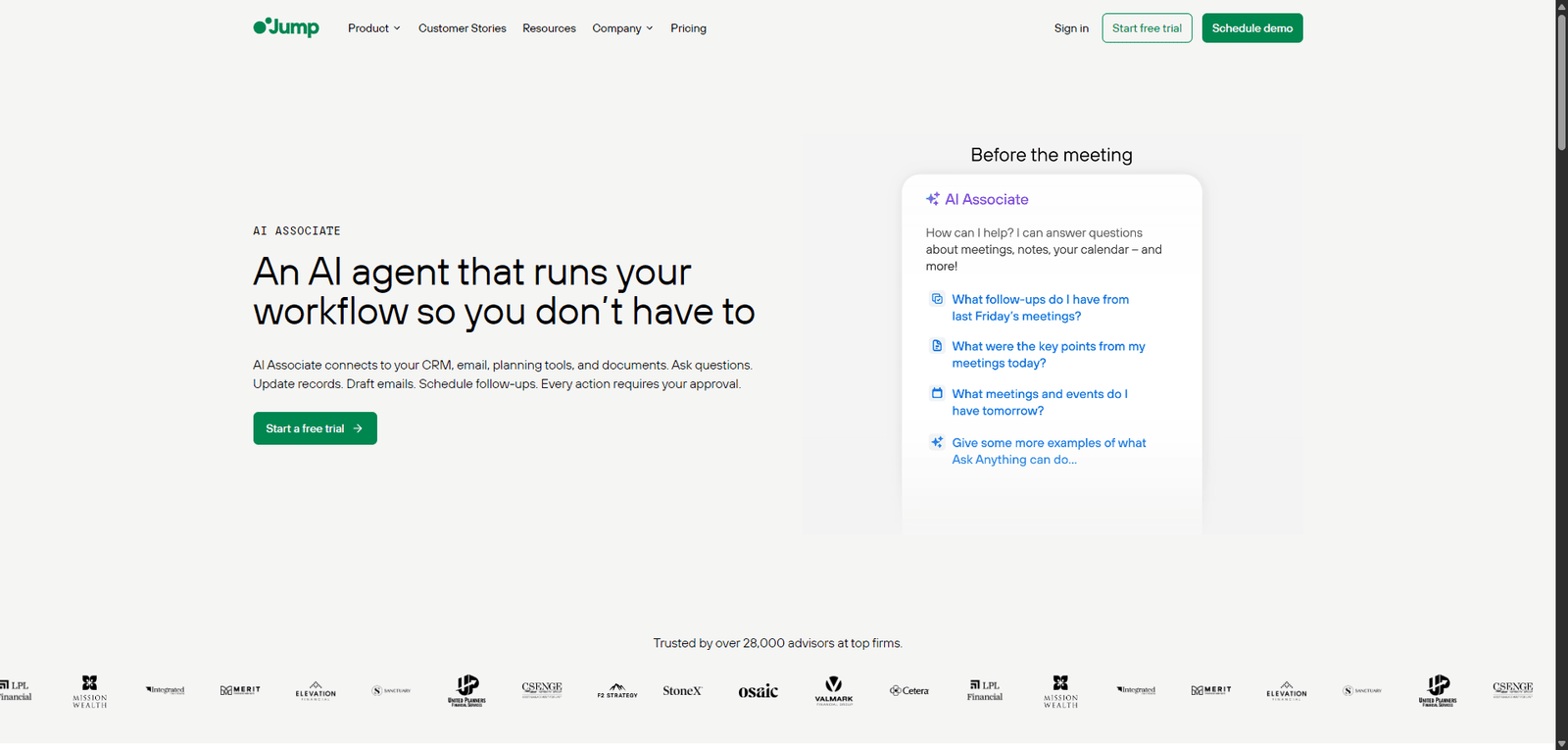Viewport: 1568px width, 750px height.
Task: Click the Sign in link
Action: [1071, 28]
